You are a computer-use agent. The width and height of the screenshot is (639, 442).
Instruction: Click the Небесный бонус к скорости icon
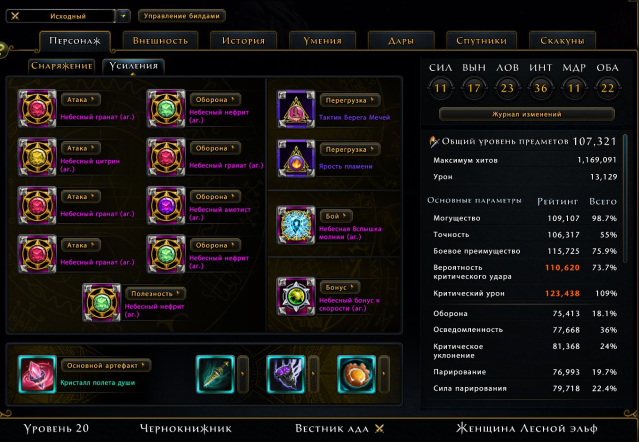(x=296, y=296)
